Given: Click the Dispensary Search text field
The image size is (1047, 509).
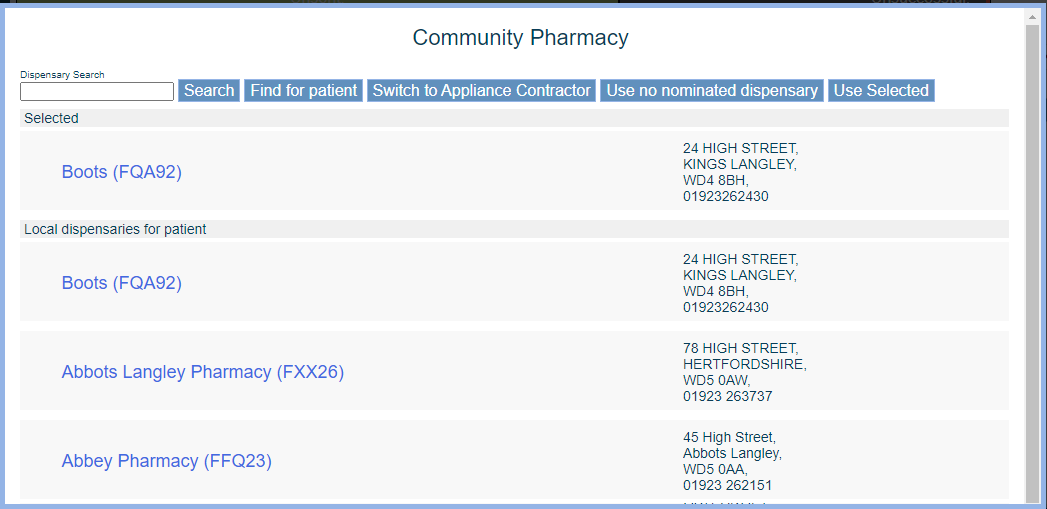Looking at the screenshot, I should pos(97,92).
